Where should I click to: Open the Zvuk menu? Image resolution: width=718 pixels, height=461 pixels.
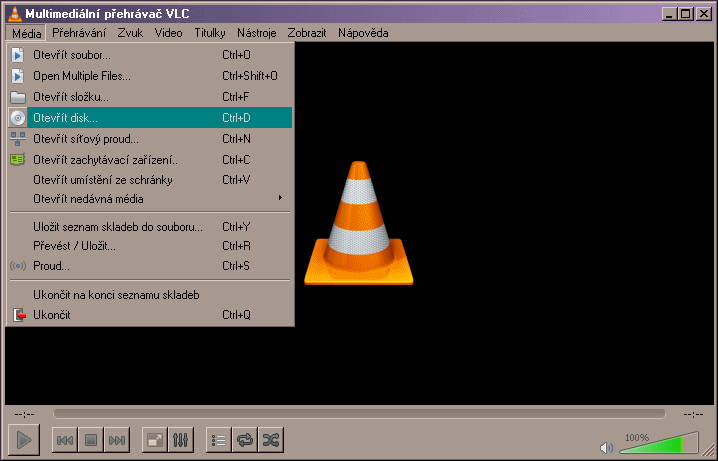[x=130, y=33]
